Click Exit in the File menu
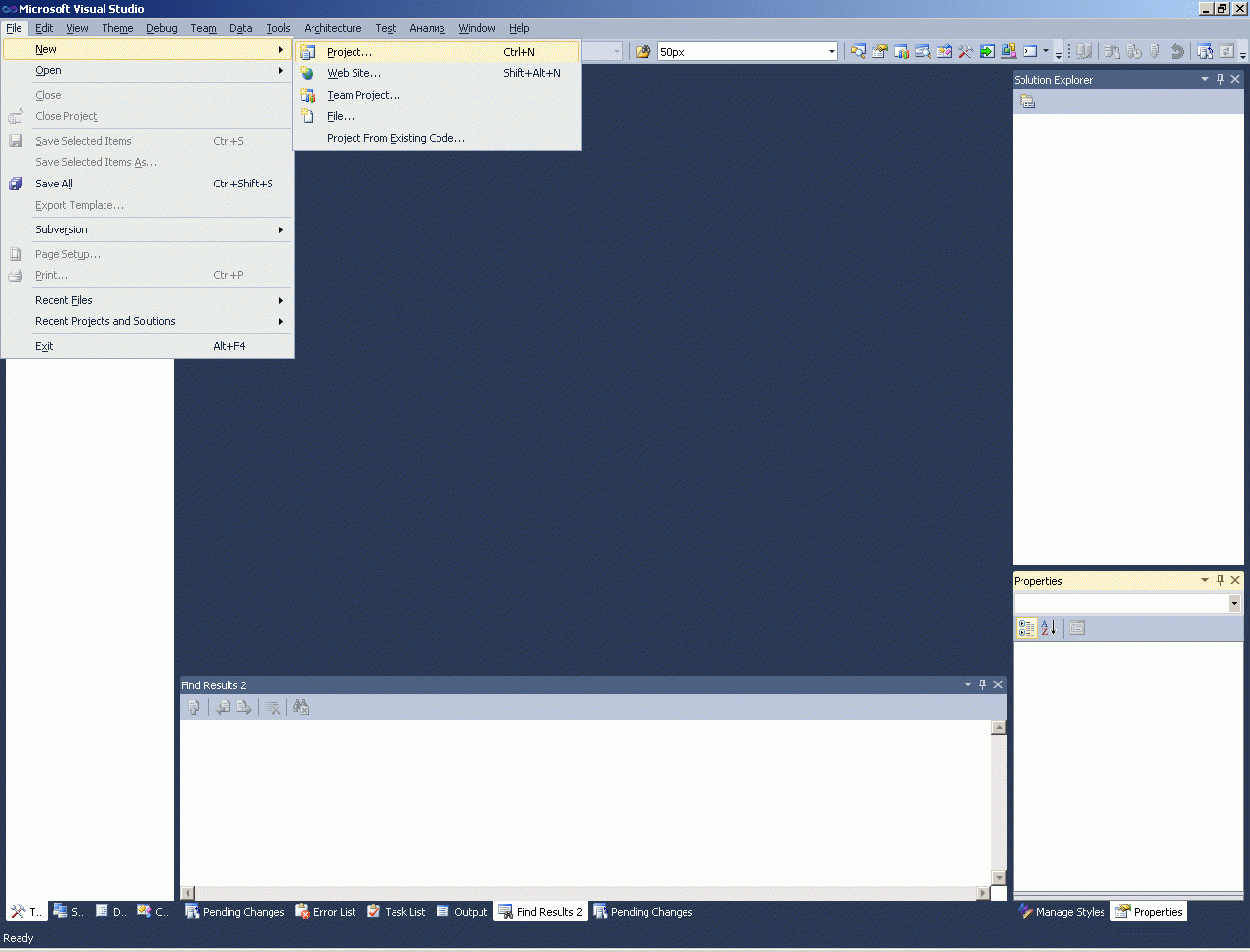This screenshot has height=952, width=1250. (147, 346)
